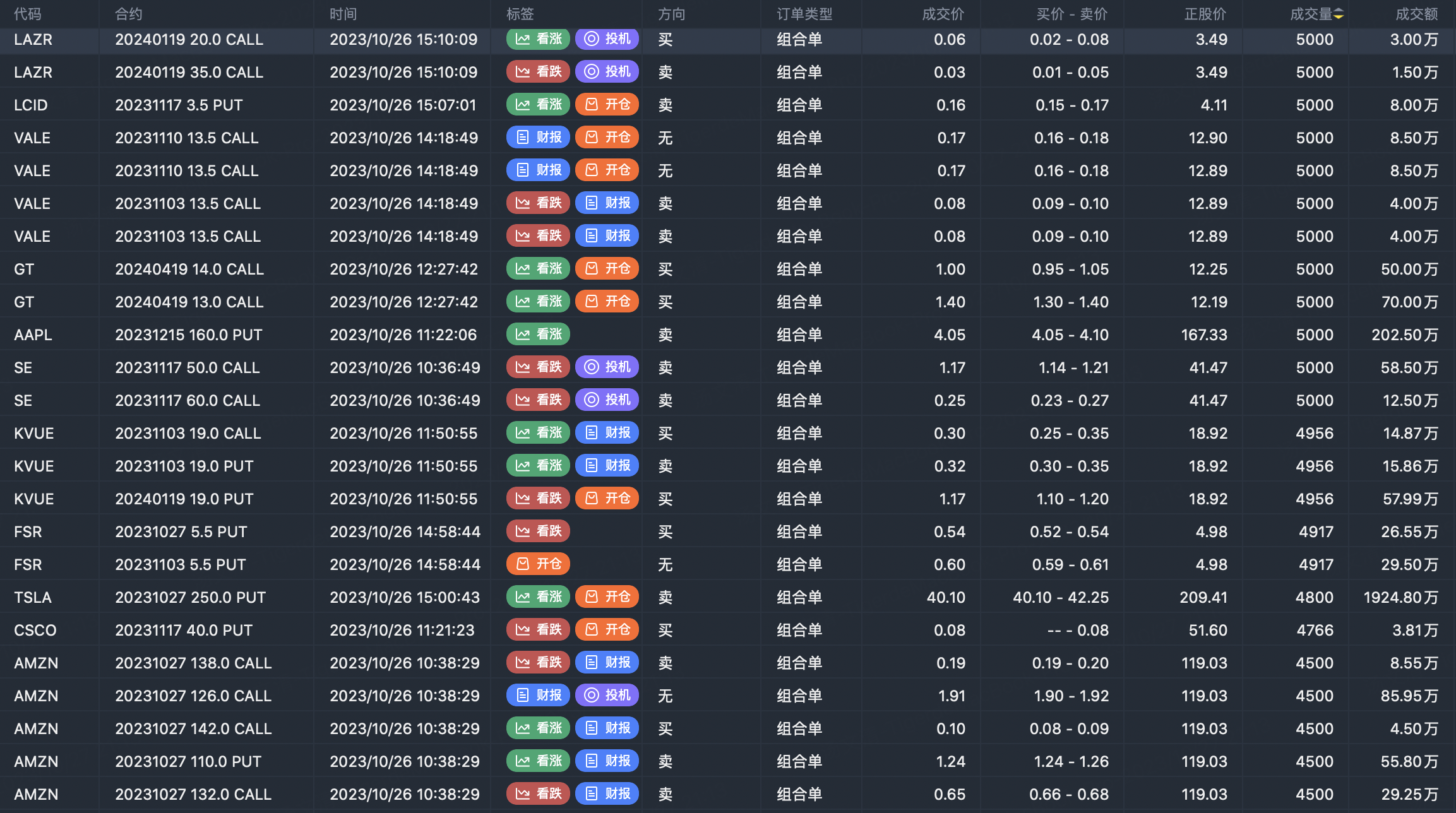Screen dimensions: 1456x813
Task: Click 投机 tag on LAZR 35.0 CALL row
Action: [607, 72]
